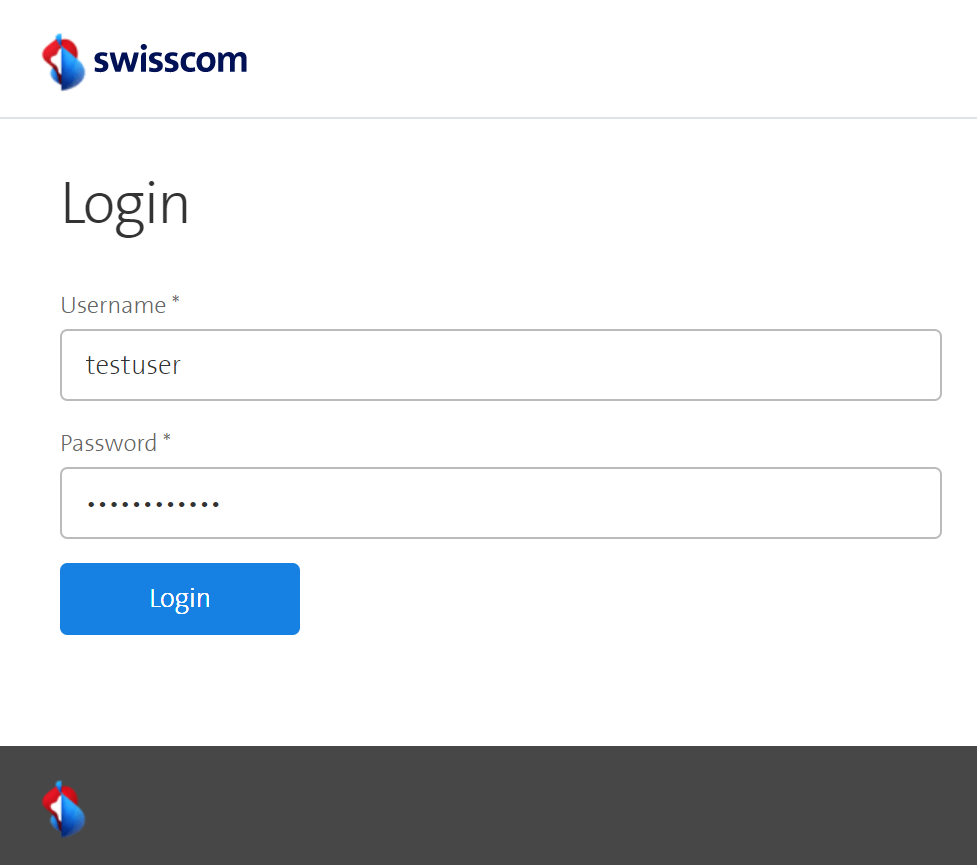The image size is (977, 865).
Task: Click the Swisscom logo icon in the header
Action: [63, 61]
